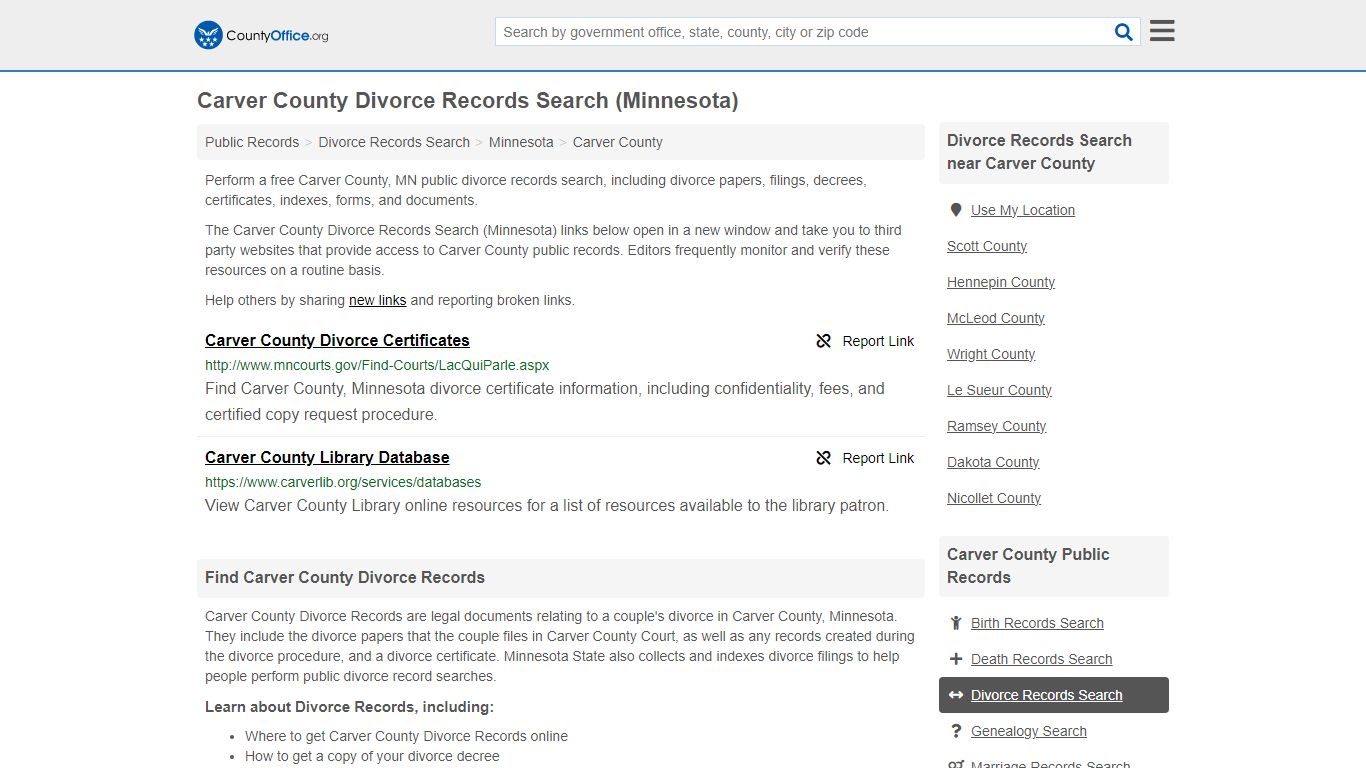Open Dakota County link
Viewport: 1366px width, 768px height.
point(993,462)
